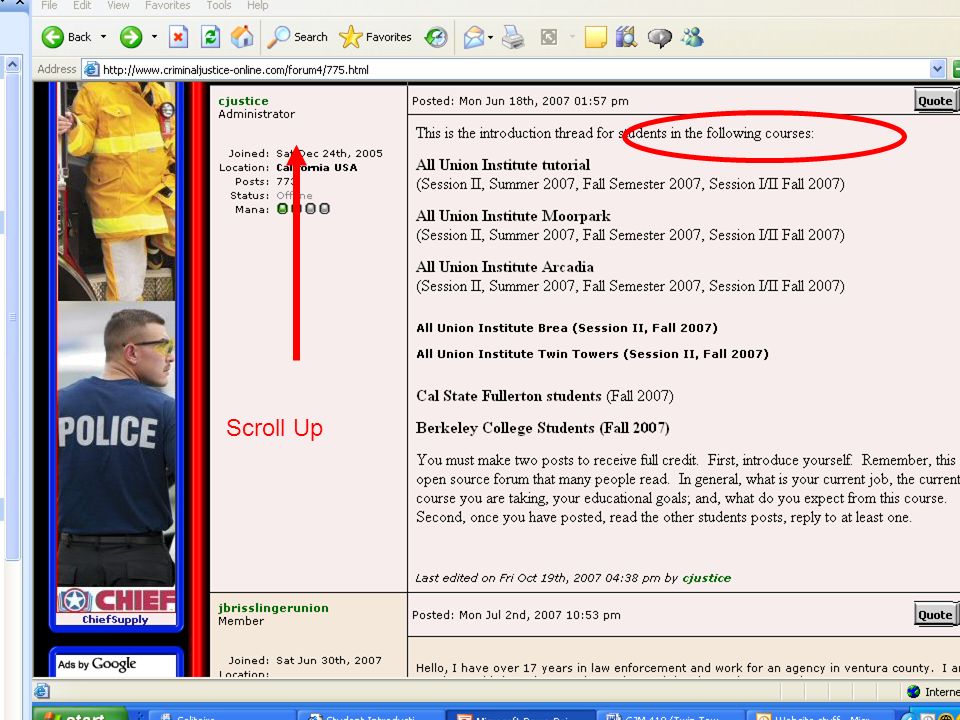Click the left pane scroll up arrow
Image resolution: width=960 pixels, height=720 pixels.
[x=13, y=64]
